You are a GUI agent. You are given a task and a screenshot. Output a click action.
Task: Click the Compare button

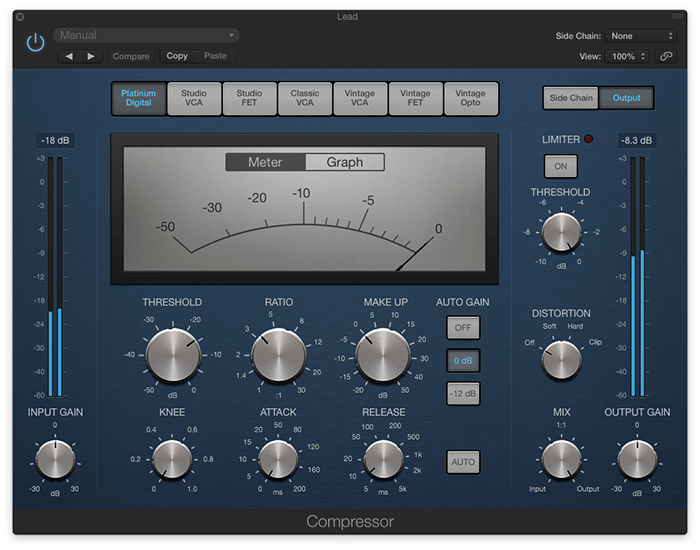tap(131, 56)
